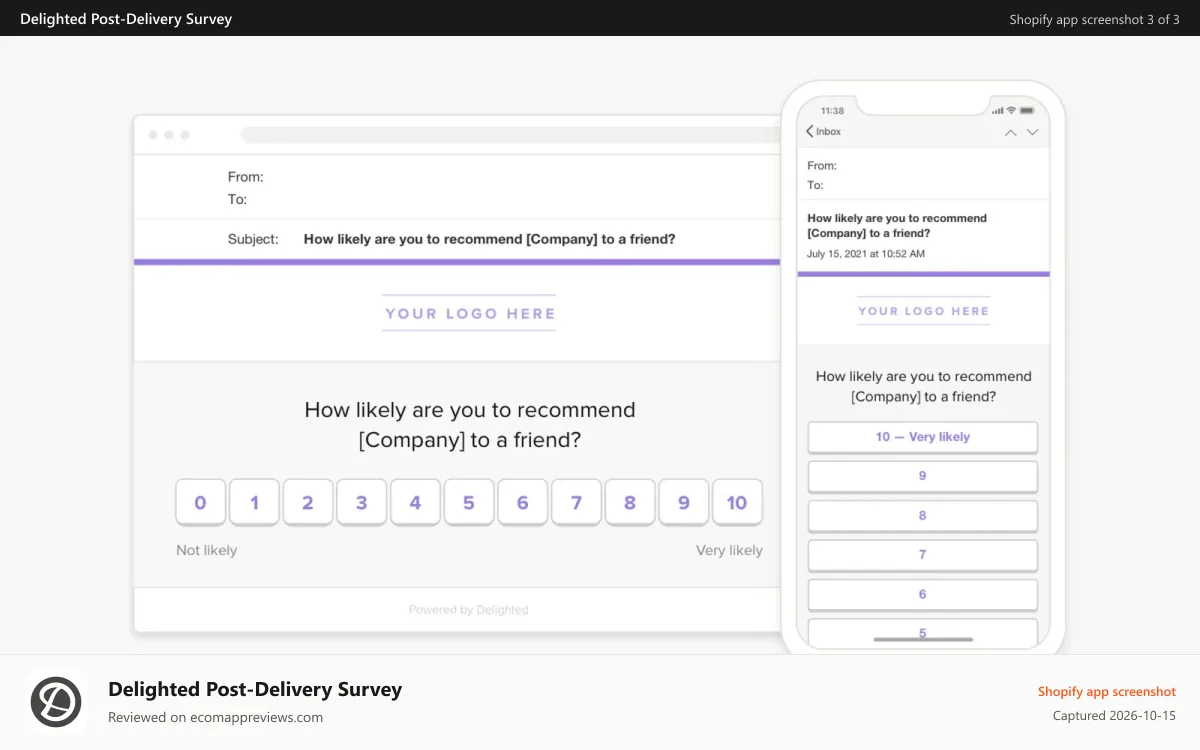Click 'Reviewed on ecomappreviews.com' text
The width and height of the screenshot is (1200, 750).
click(x=215, y=717)
